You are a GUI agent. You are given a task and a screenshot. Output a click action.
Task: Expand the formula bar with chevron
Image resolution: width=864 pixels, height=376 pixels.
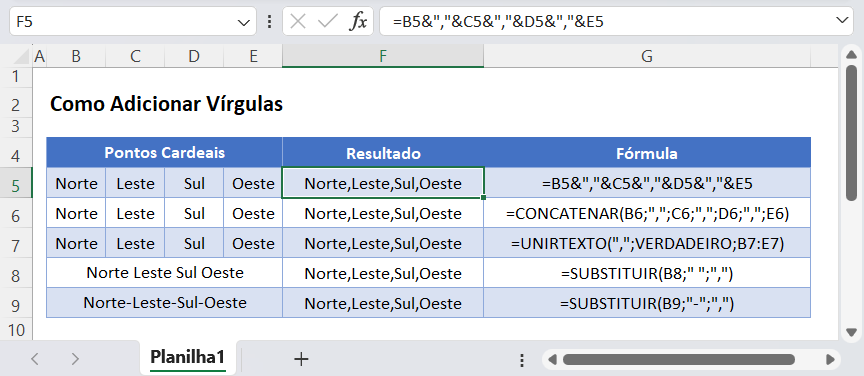point(842,21)
